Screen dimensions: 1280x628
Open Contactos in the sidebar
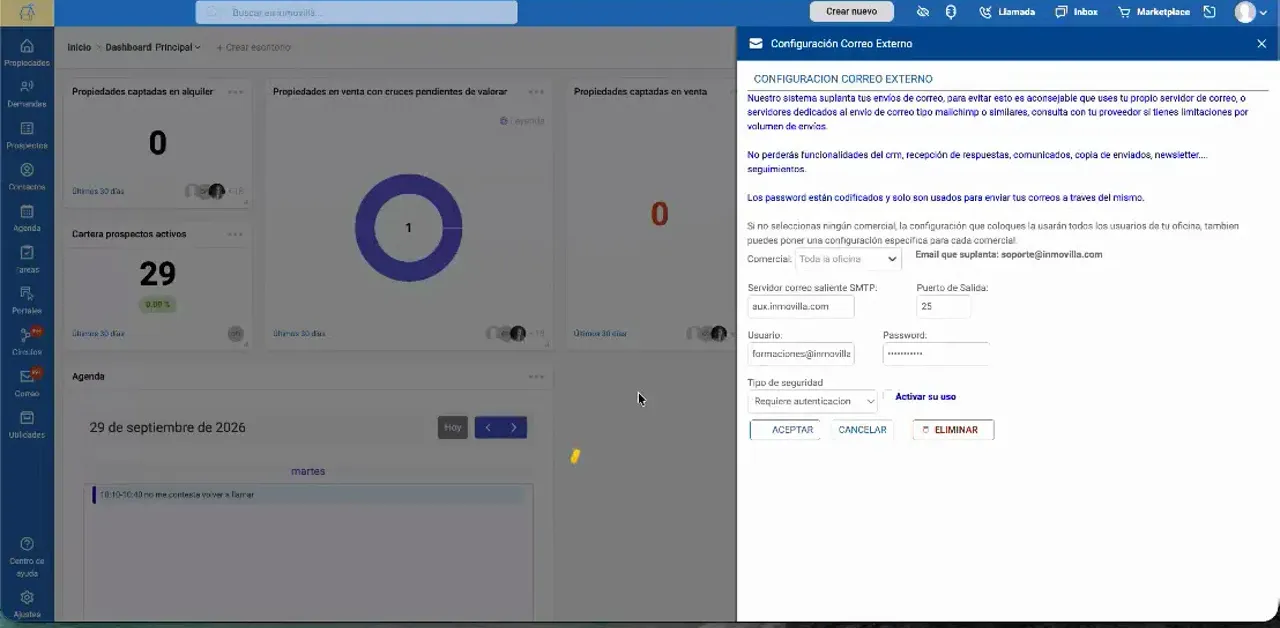tap(27, 178)
